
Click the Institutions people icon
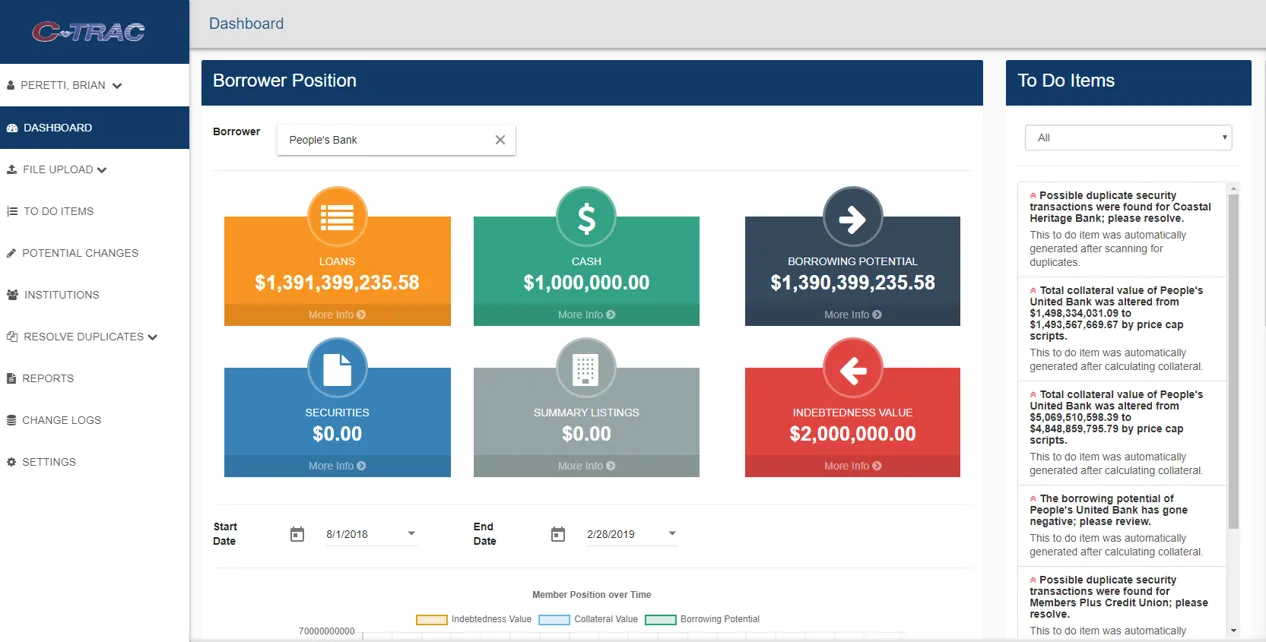pyautogui.click(x=12, y=295)
